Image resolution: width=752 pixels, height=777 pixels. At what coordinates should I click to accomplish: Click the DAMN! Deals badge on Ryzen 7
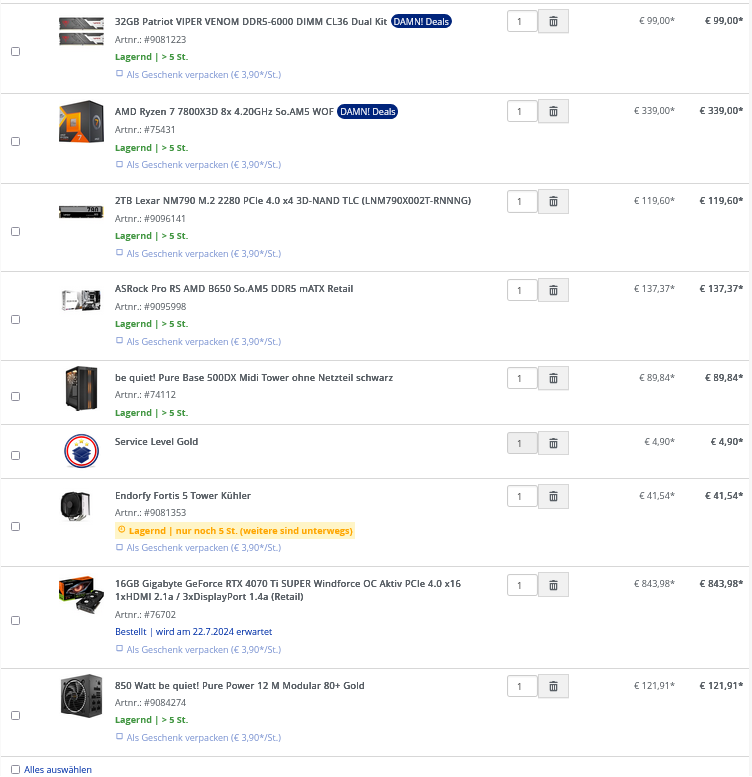(368, 111)
